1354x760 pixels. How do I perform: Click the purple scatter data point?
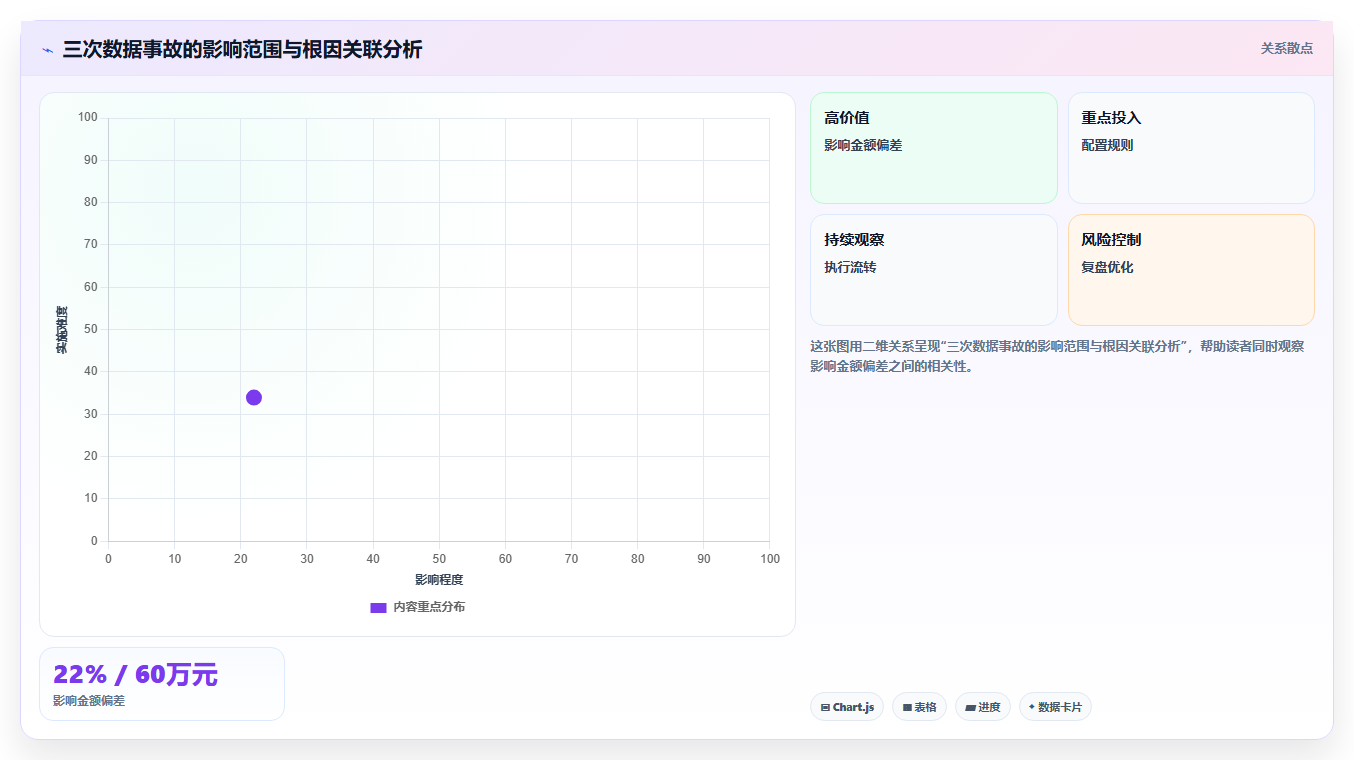coord(254,397)
